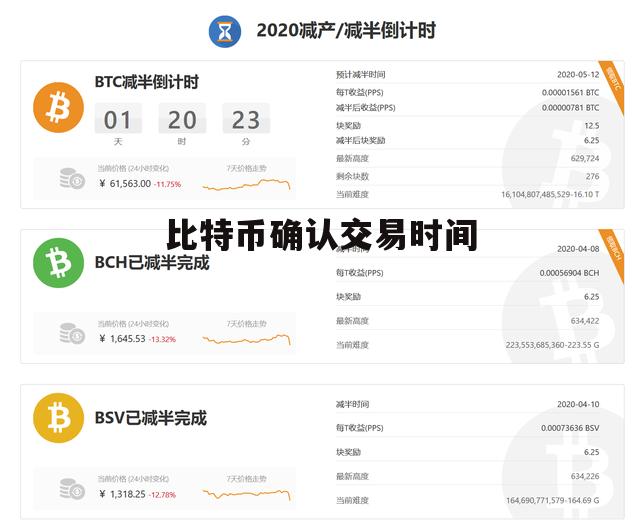This screenshot has height=529, width=640.
Task: Click the BCH PPS value 0.00056904 BCH
Action: click(x=569, y=273)
